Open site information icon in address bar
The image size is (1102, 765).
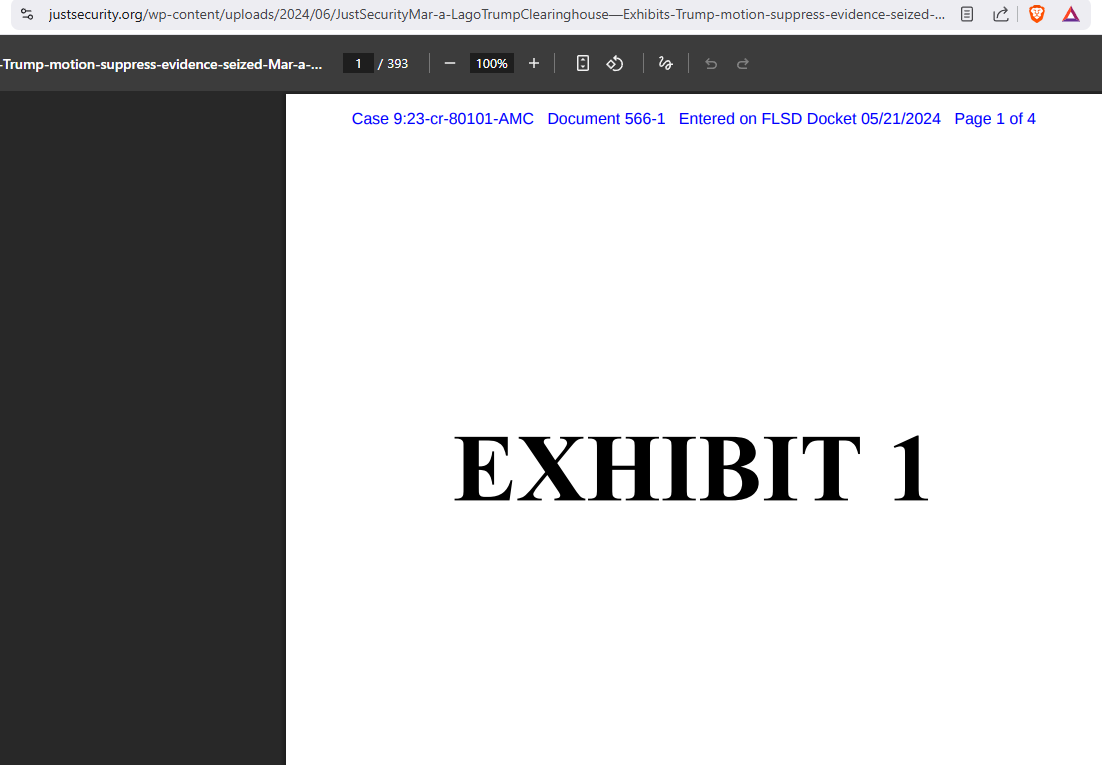[x=27, y=14]
